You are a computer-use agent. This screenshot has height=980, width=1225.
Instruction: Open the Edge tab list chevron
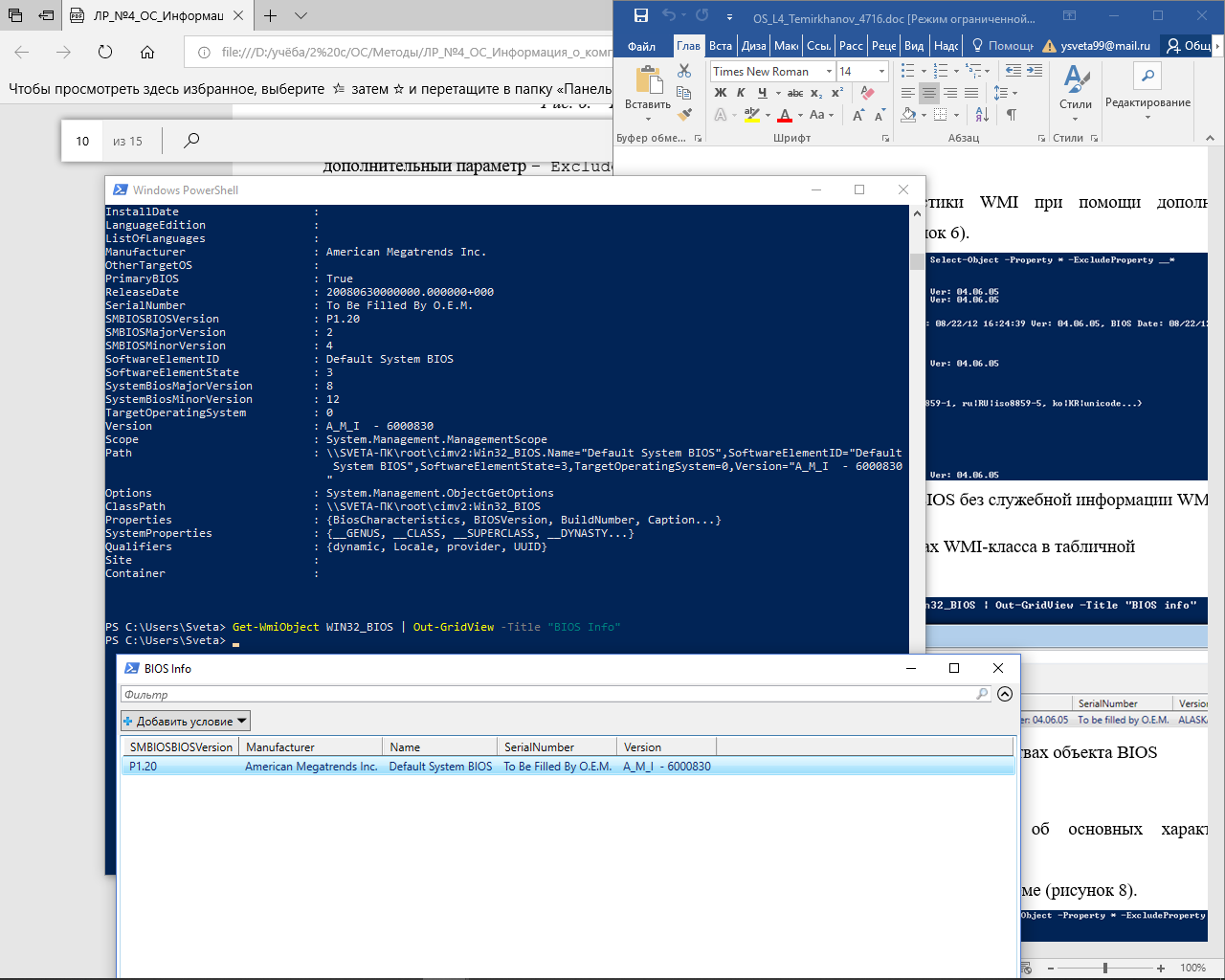[x=301, y=16]
